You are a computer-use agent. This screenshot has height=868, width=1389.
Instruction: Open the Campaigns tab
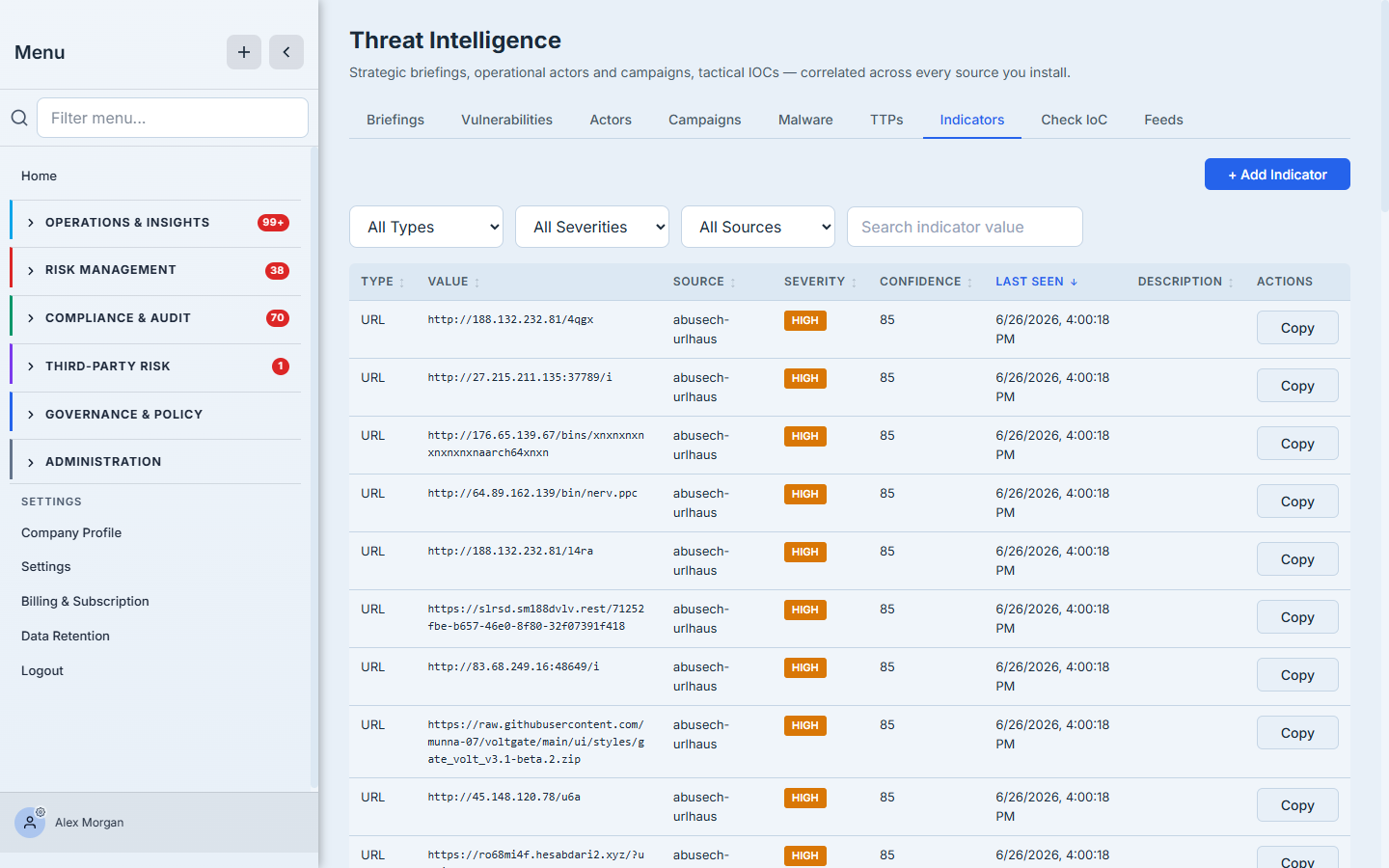pyautogui.click(x=705, y=120)
